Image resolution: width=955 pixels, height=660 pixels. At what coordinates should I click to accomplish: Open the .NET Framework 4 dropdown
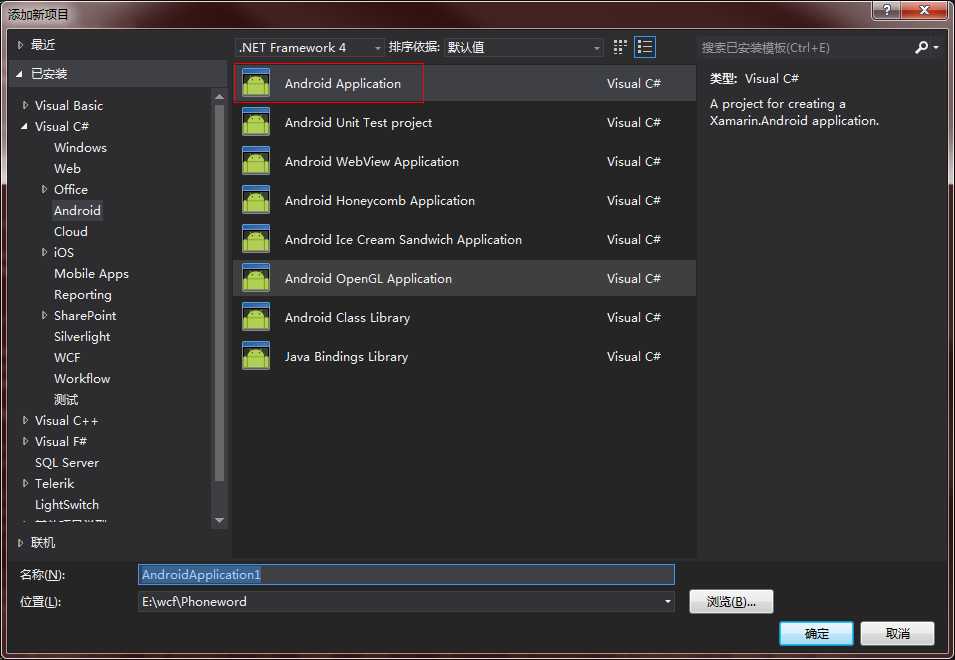310,47
